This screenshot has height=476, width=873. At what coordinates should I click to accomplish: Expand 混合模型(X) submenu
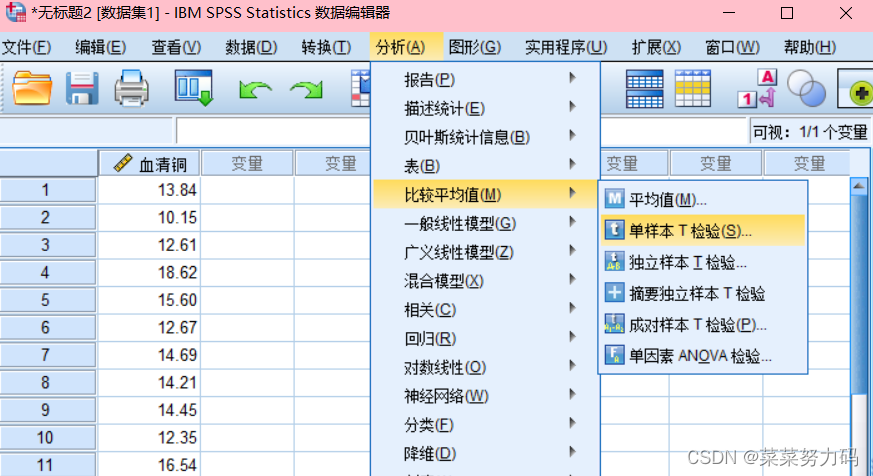tap(486, 281)
